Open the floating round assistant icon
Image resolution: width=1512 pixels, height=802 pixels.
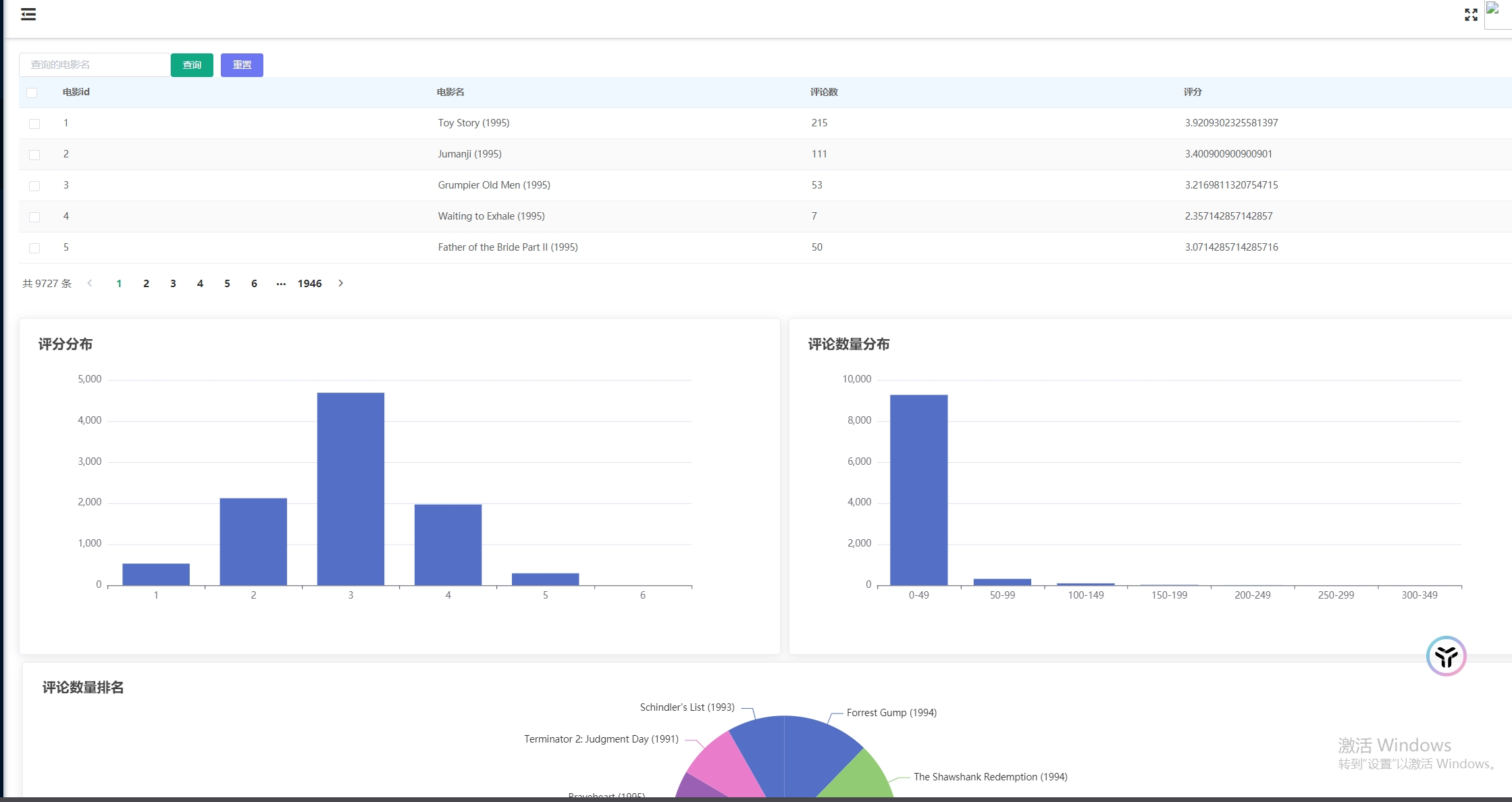click(x=1446, y=655)
